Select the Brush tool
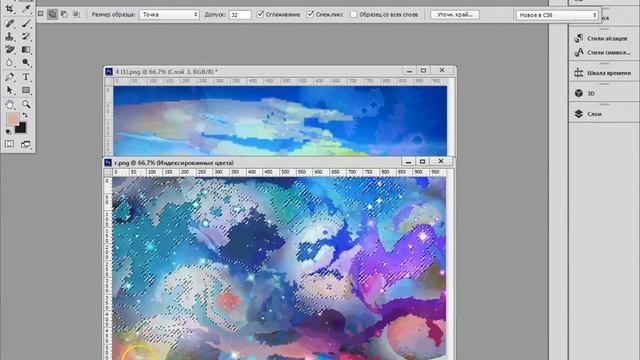 tap(26, 23)
